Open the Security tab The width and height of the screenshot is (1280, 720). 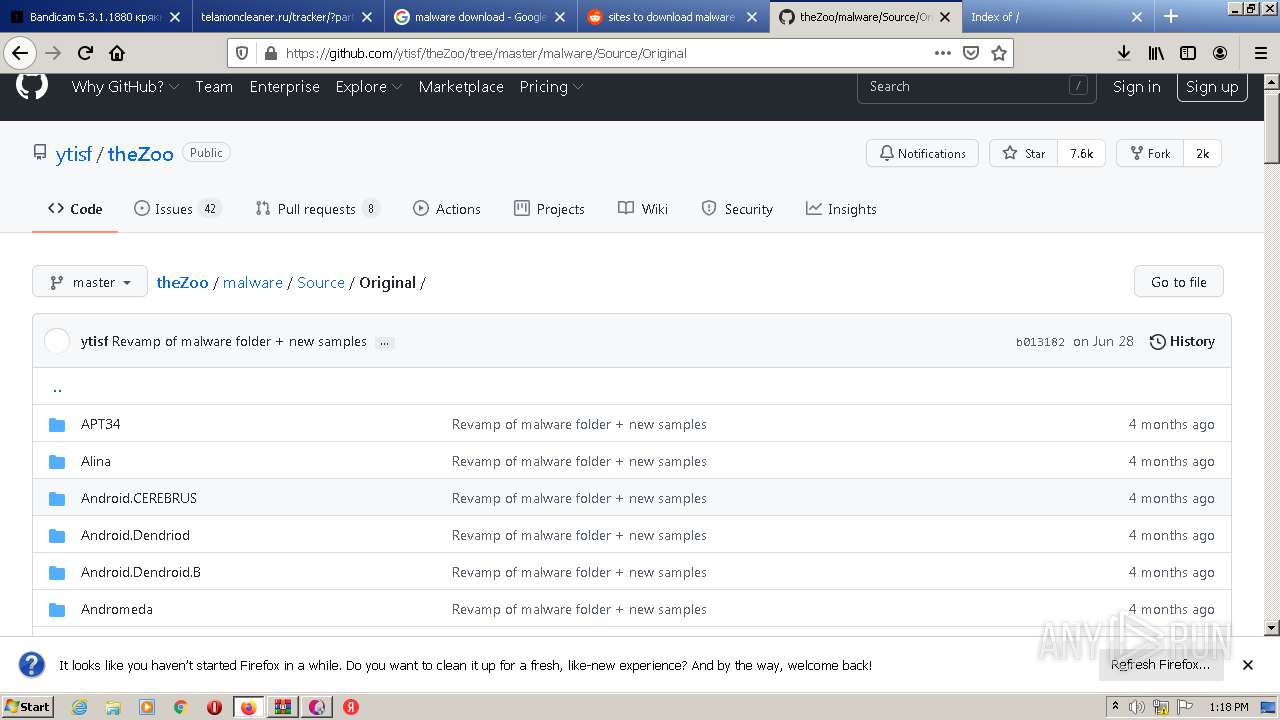pos(737,209)
